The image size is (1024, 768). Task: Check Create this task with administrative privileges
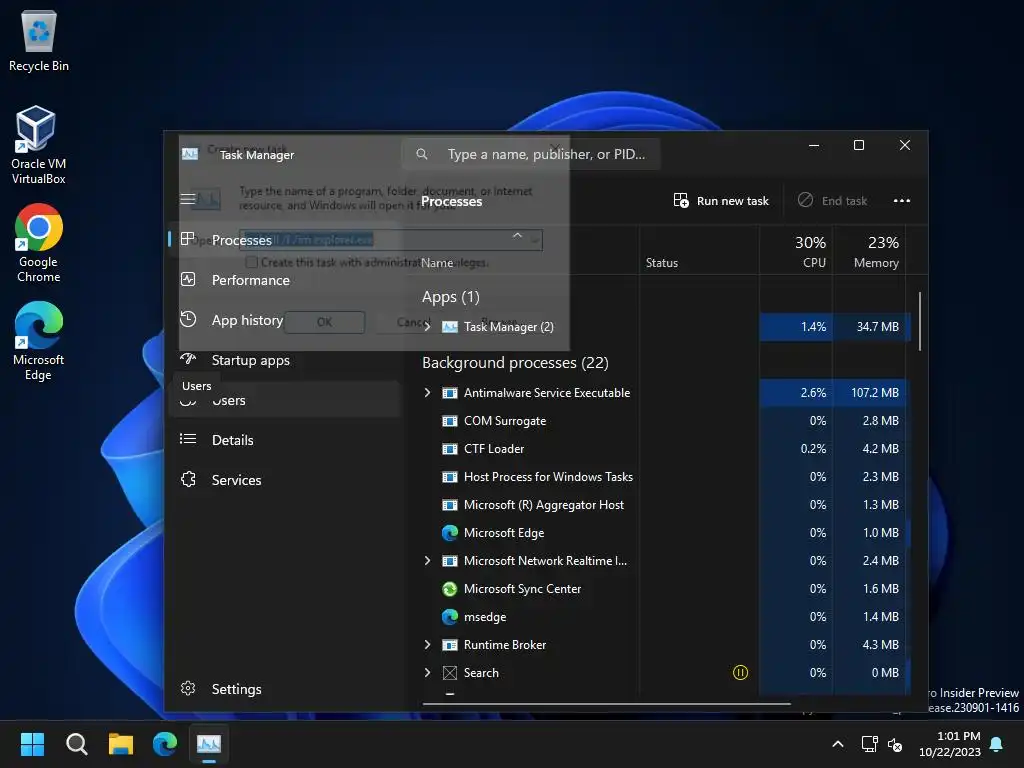pyautogui.click(x=251, y=262)
